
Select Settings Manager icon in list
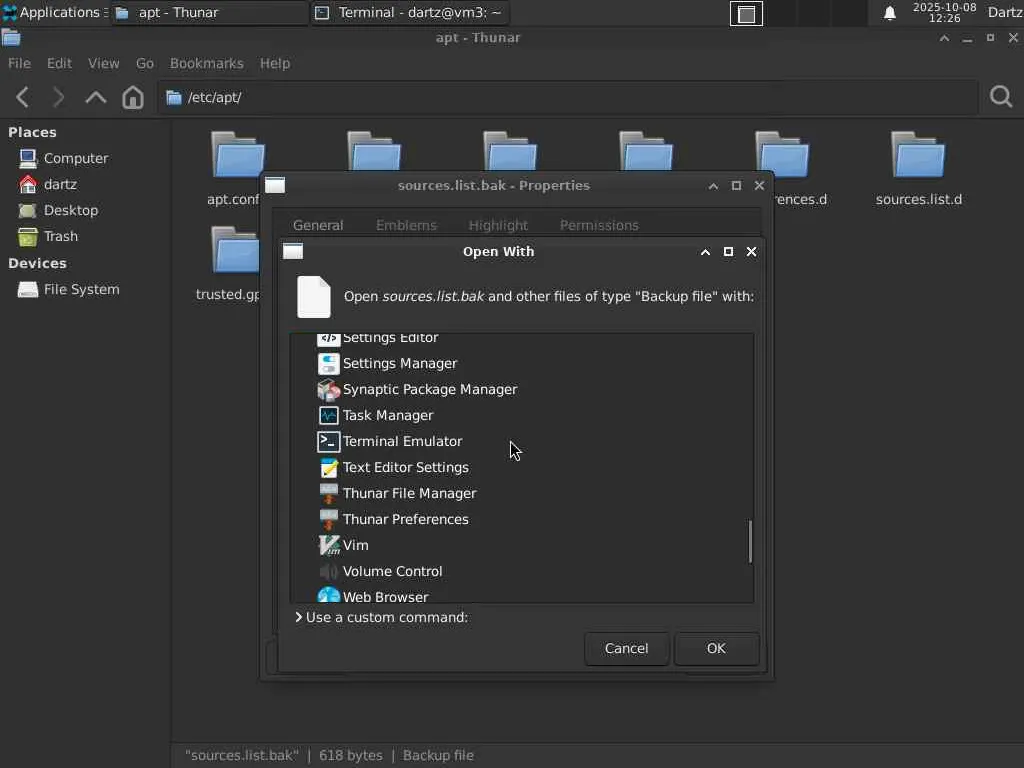click(x=328, y=364)
